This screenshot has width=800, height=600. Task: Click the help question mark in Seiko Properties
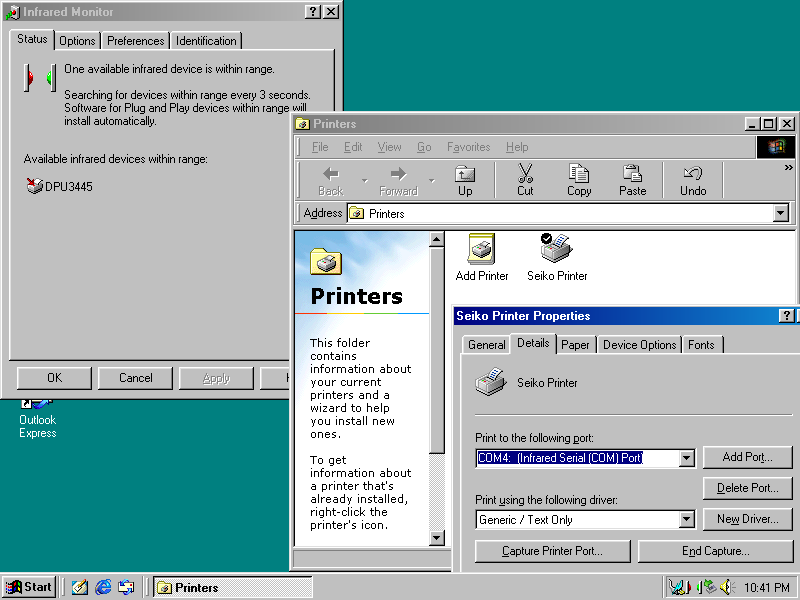786,316
